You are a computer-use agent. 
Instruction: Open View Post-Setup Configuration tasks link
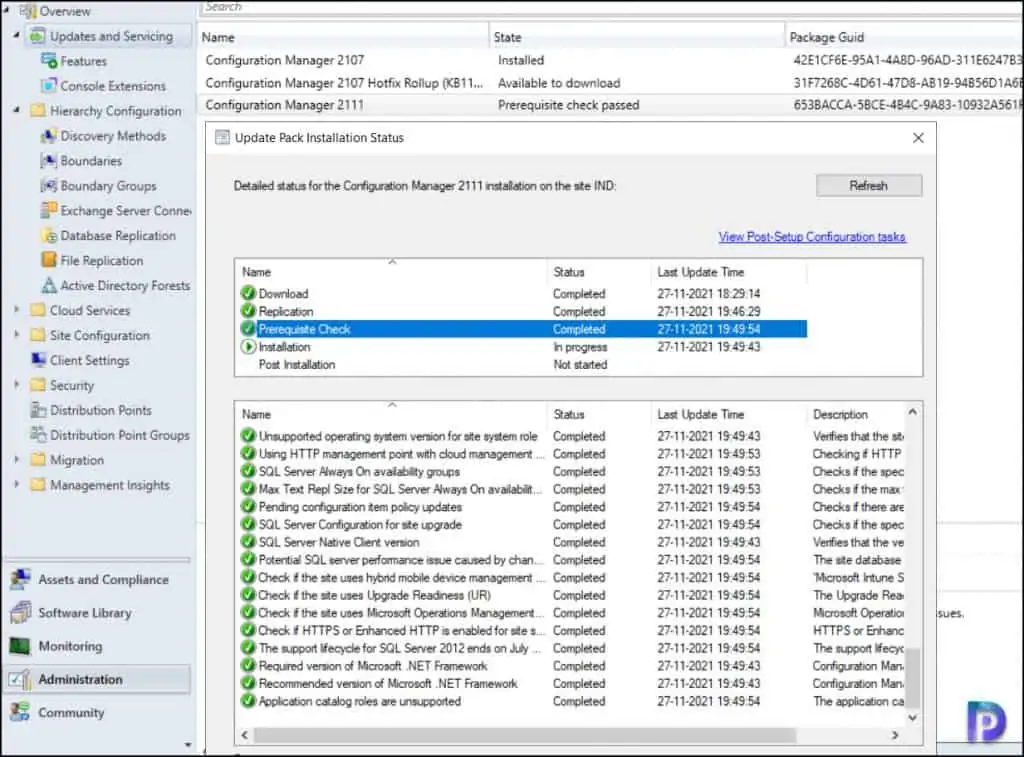point(812,236)
